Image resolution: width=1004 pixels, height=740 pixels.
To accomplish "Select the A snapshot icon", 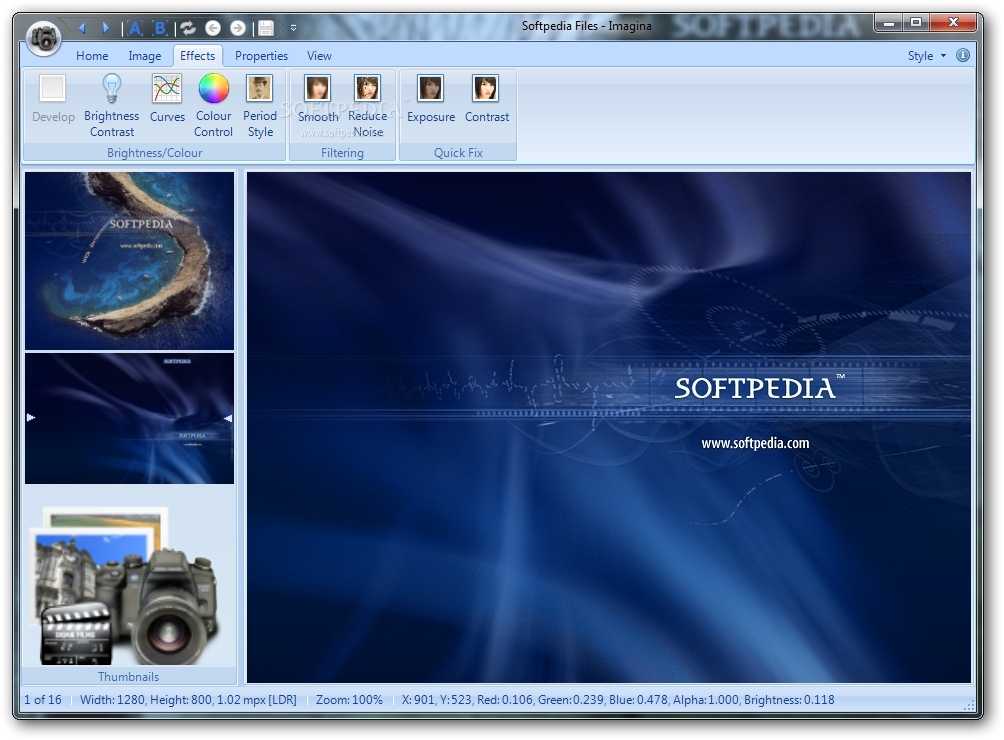I will 134,28.
